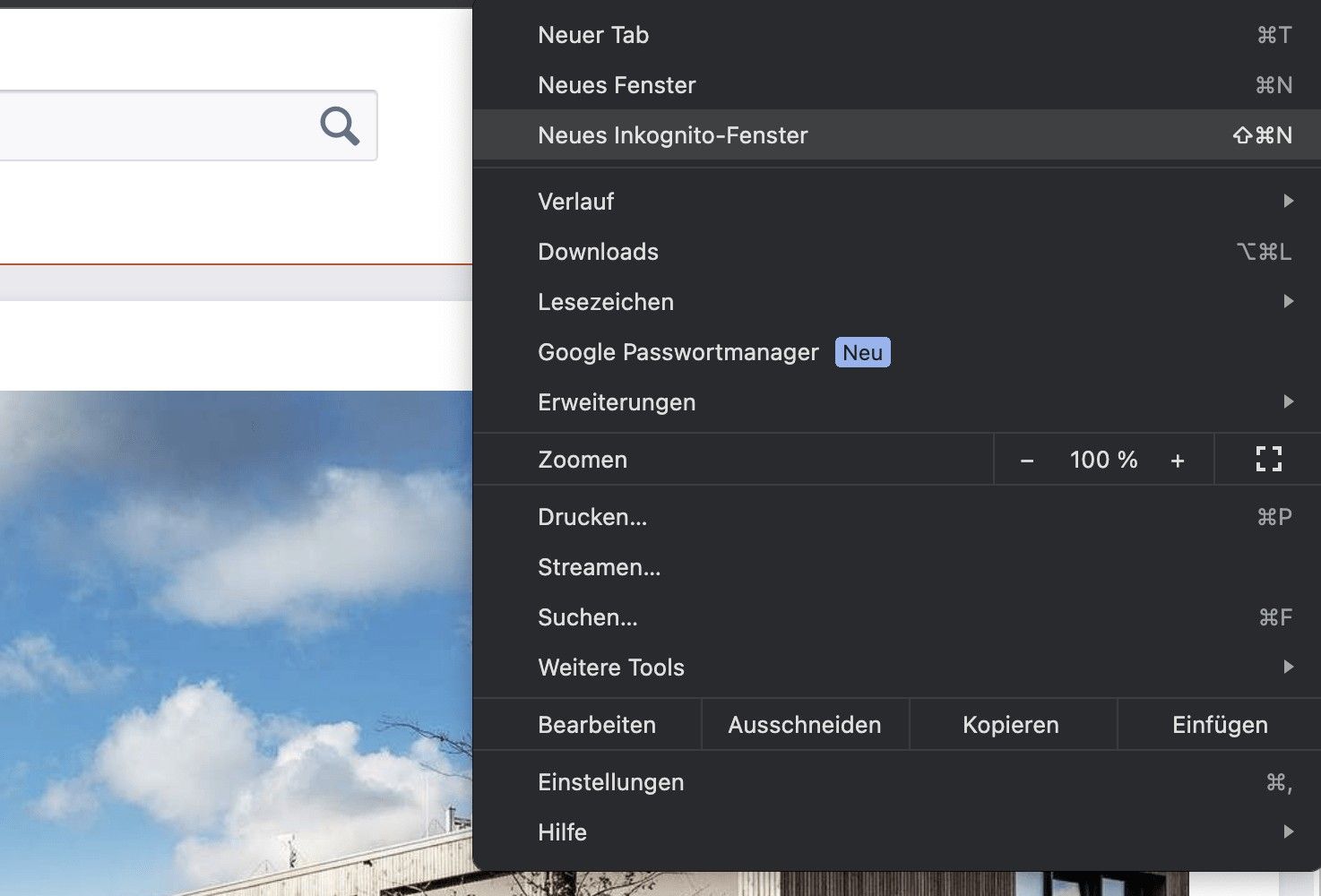This screenshot has width=1321, height=896.
Task: Open Google Passwortmanager
Action: click(678, 352)
